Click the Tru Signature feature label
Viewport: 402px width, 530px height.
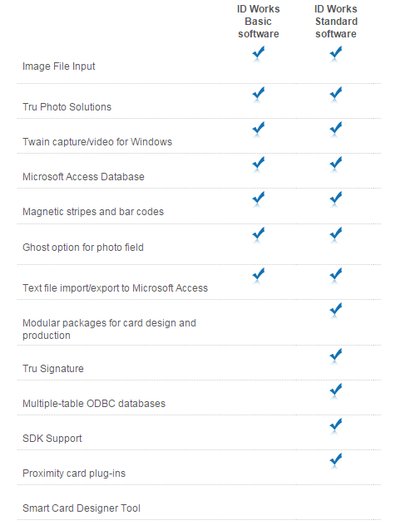(x=53, y=368)
